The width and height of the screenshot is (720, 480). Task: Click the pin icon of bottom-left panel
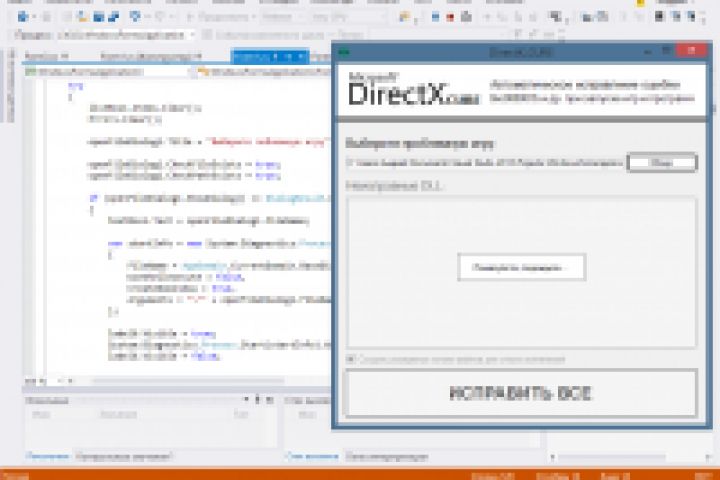(258, 400)
